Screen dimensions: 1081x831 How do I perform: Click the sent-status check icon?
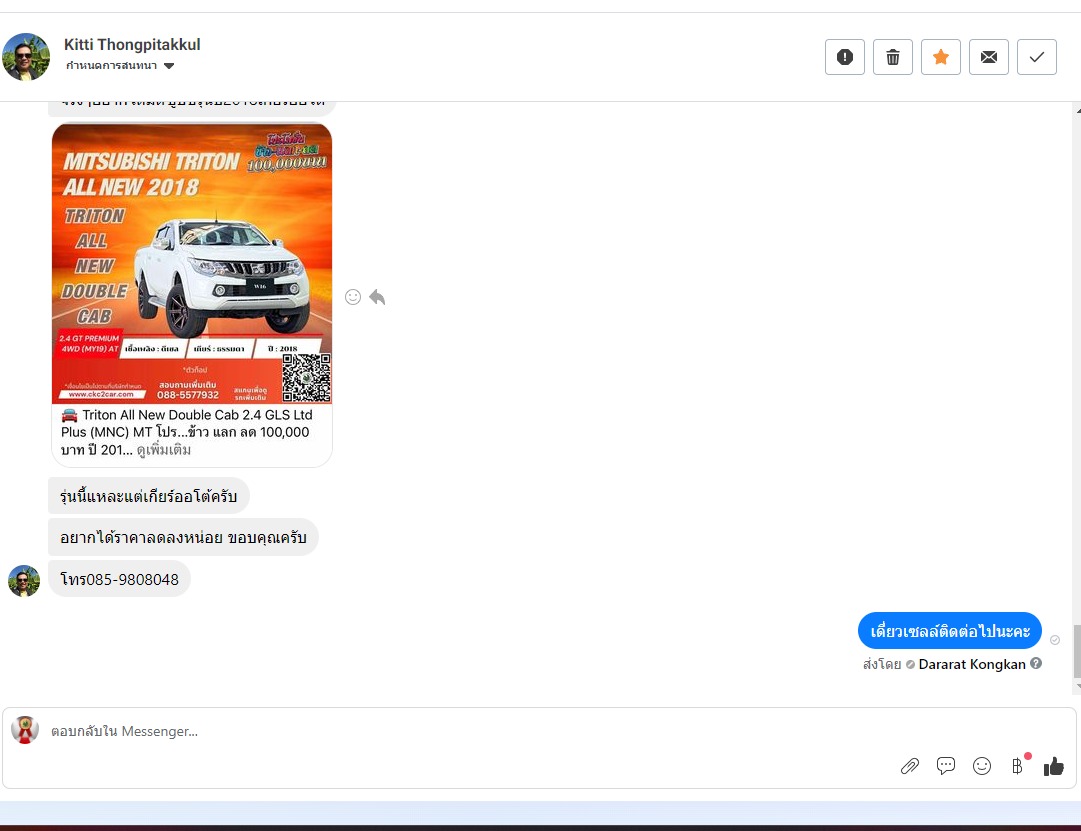[x=1055, y=640]
